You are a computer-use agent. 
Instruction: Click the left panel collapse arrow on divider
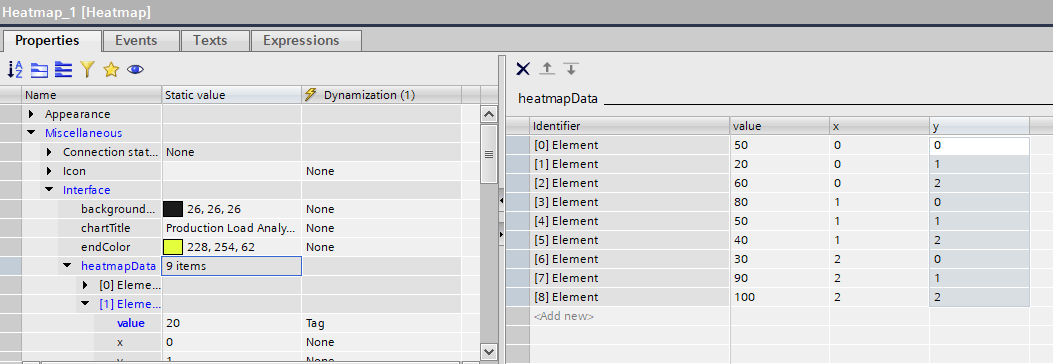tap(501, 201)
